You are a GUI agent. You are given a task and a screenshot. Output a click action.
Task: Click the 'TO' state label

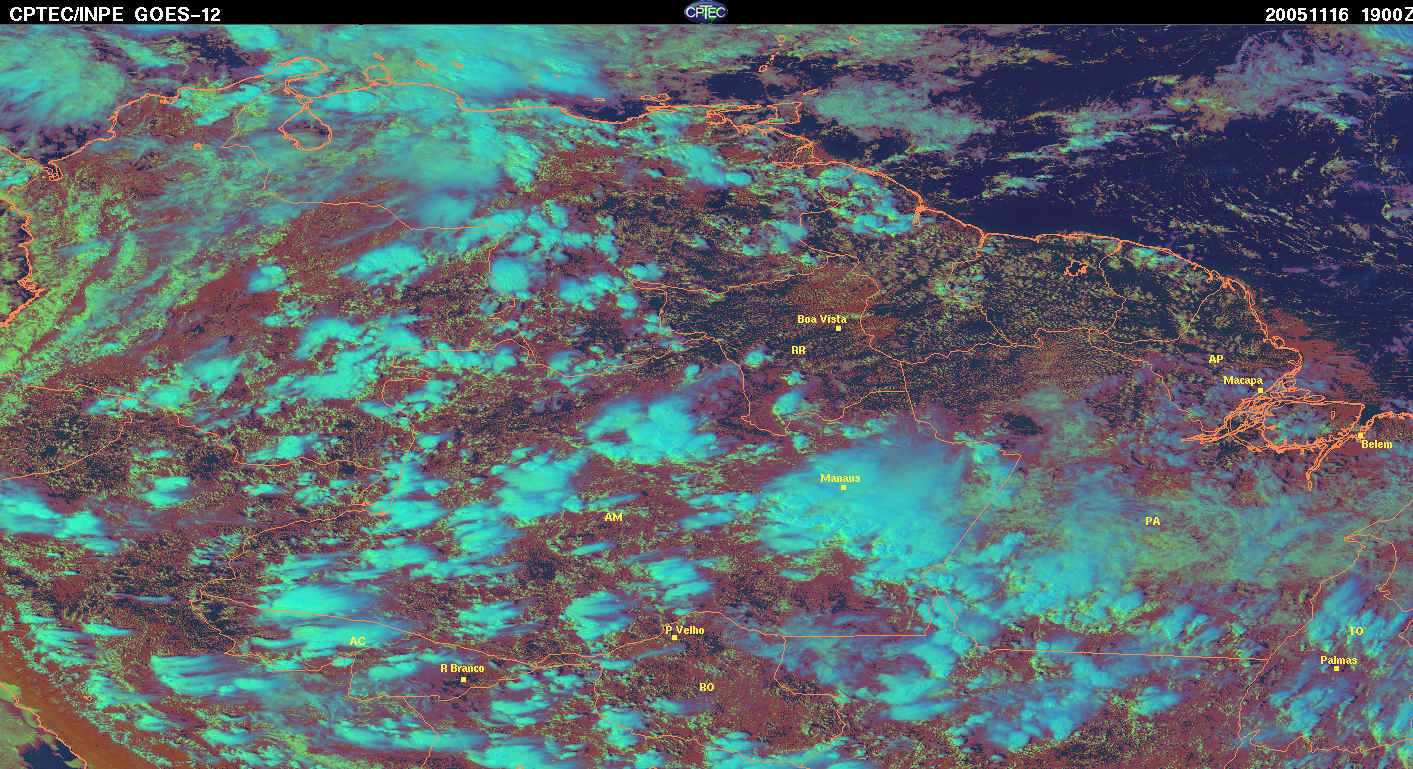tap(1355, 631)
